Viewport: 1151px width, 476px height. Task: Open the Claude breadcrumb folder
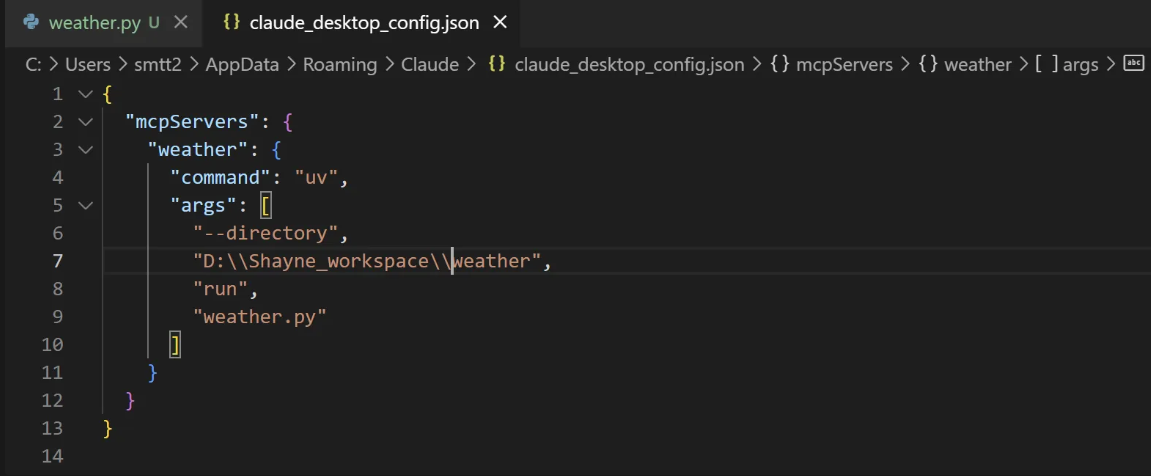pos(429,65)
